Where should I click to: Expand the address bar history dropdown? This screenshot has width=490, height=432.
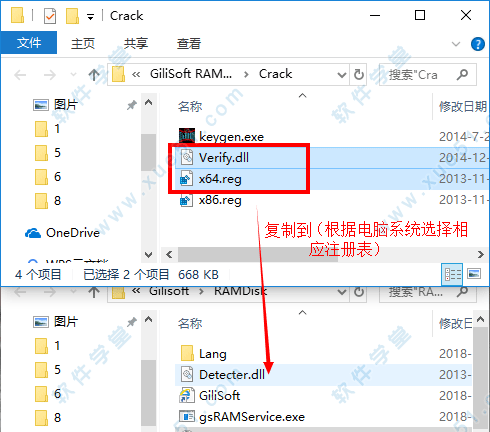(x=342, y=75)
